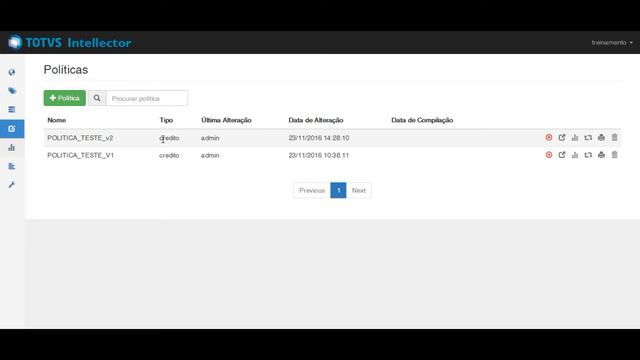Select the POLITICA_TESTE_v2 name cell

[x=80, y=138]
